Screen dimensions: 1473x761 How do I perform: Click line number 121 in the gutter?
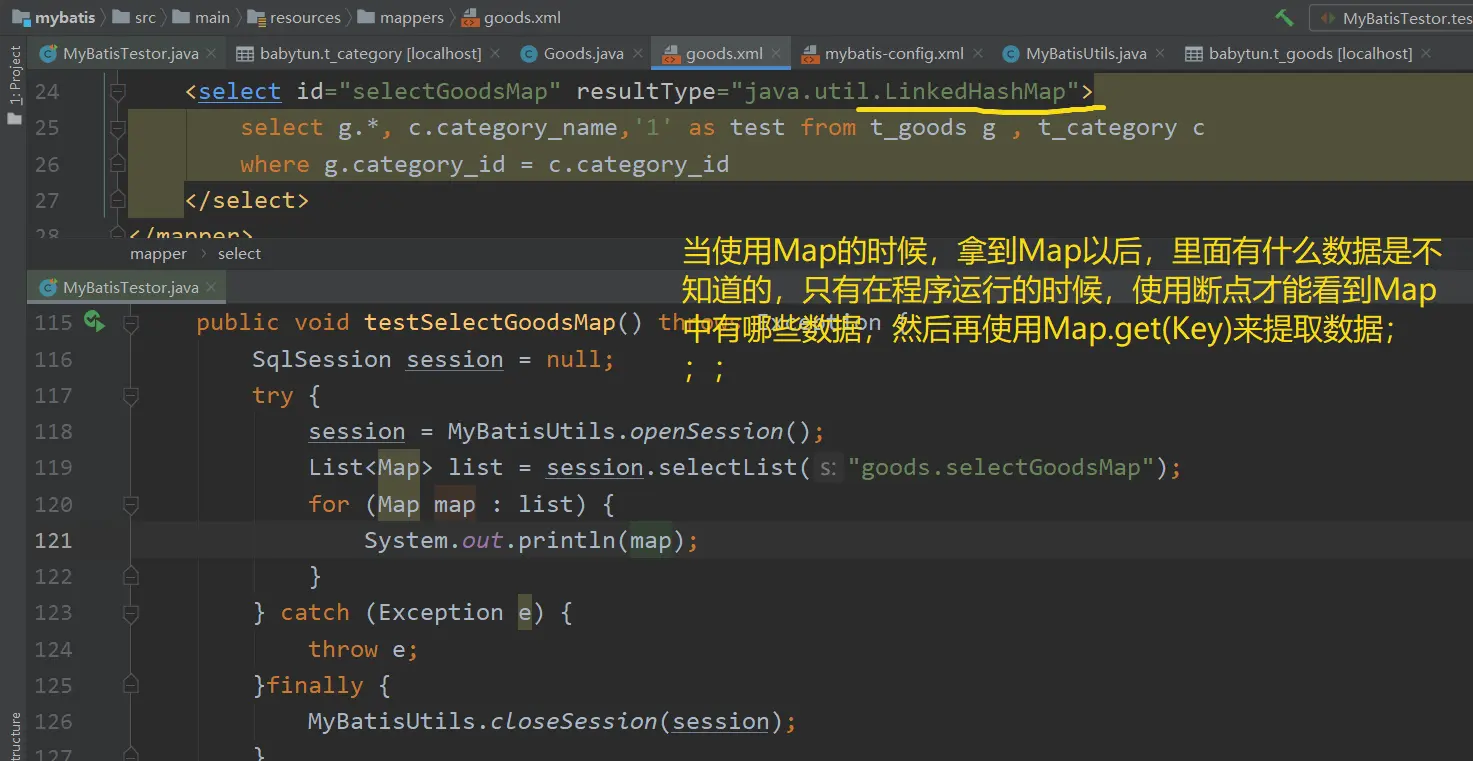[x=53, y=541]
